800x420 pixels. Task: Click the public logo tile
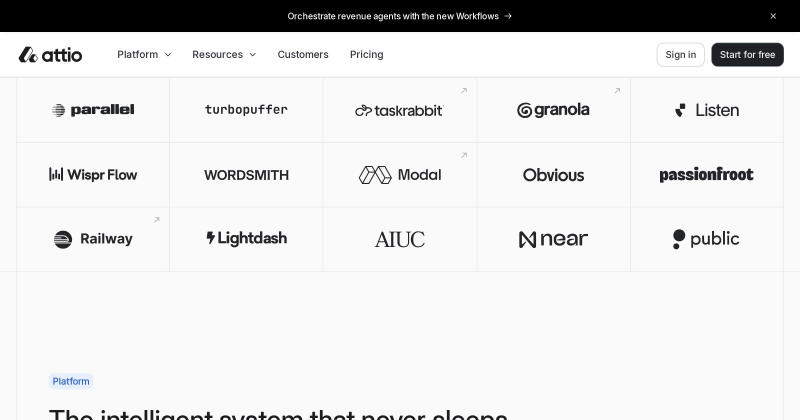tap(707, 239)
